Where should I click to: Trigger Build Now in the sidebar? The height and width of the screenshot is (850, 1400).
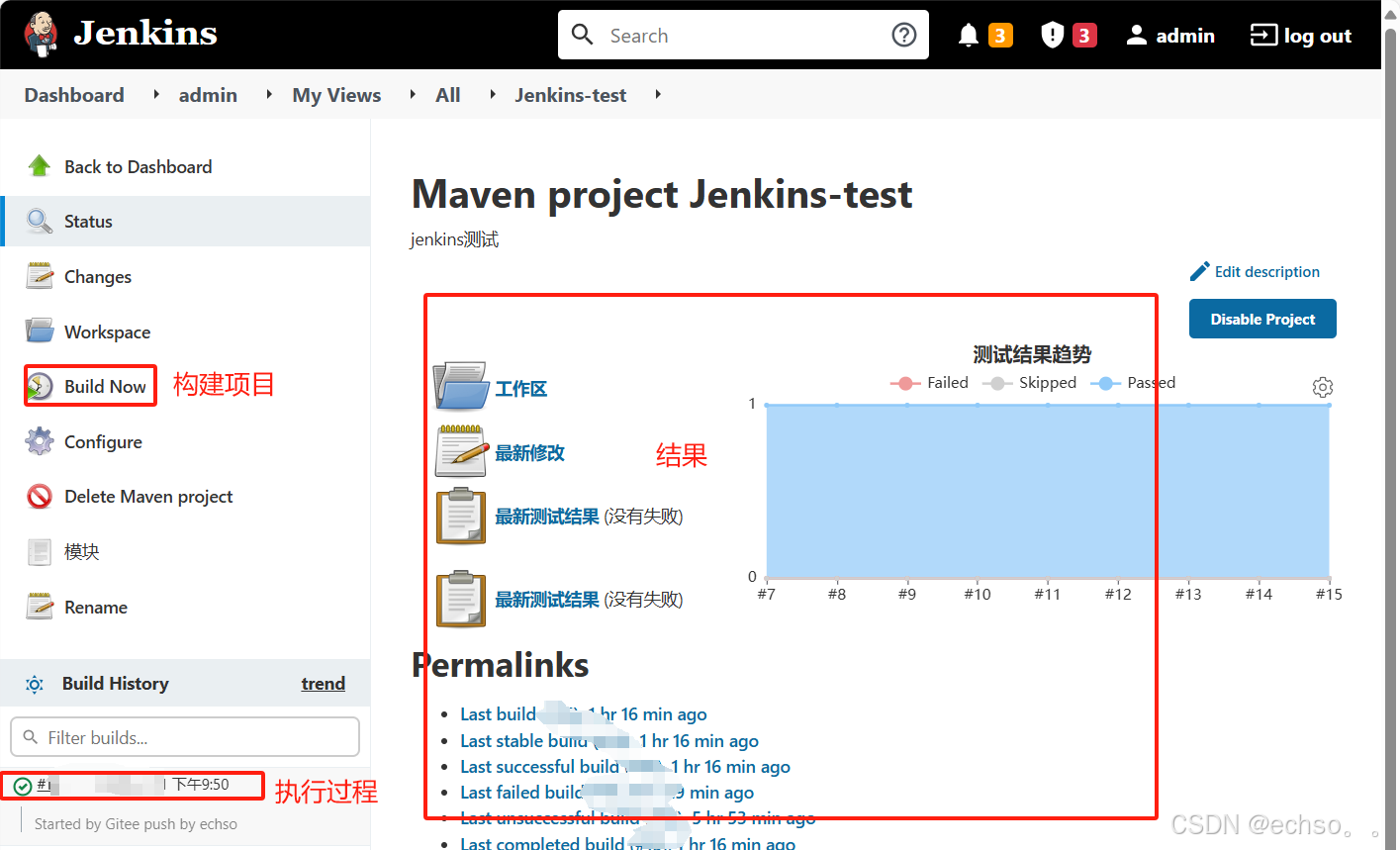[x=105, y=386]
